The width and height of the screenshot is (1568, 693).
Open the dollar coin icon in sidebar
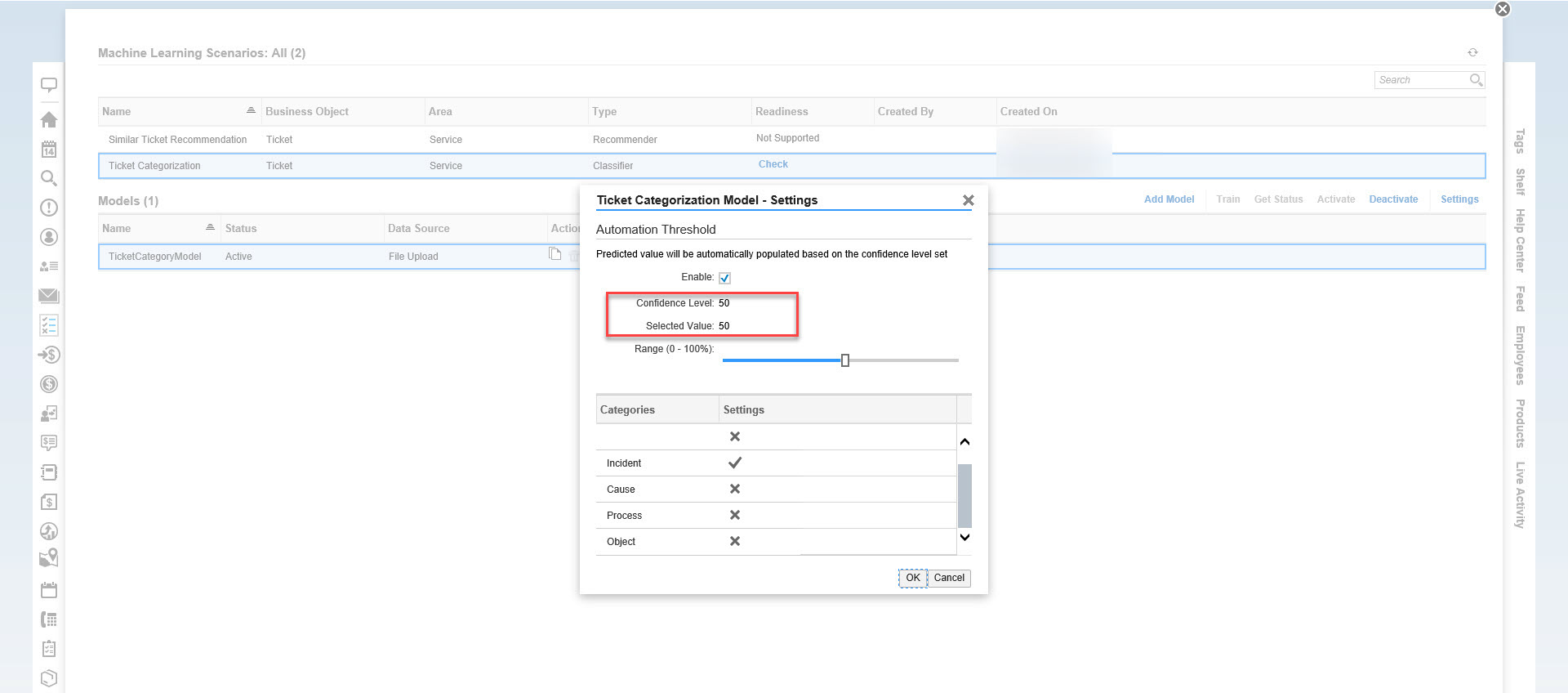(49, 384)
